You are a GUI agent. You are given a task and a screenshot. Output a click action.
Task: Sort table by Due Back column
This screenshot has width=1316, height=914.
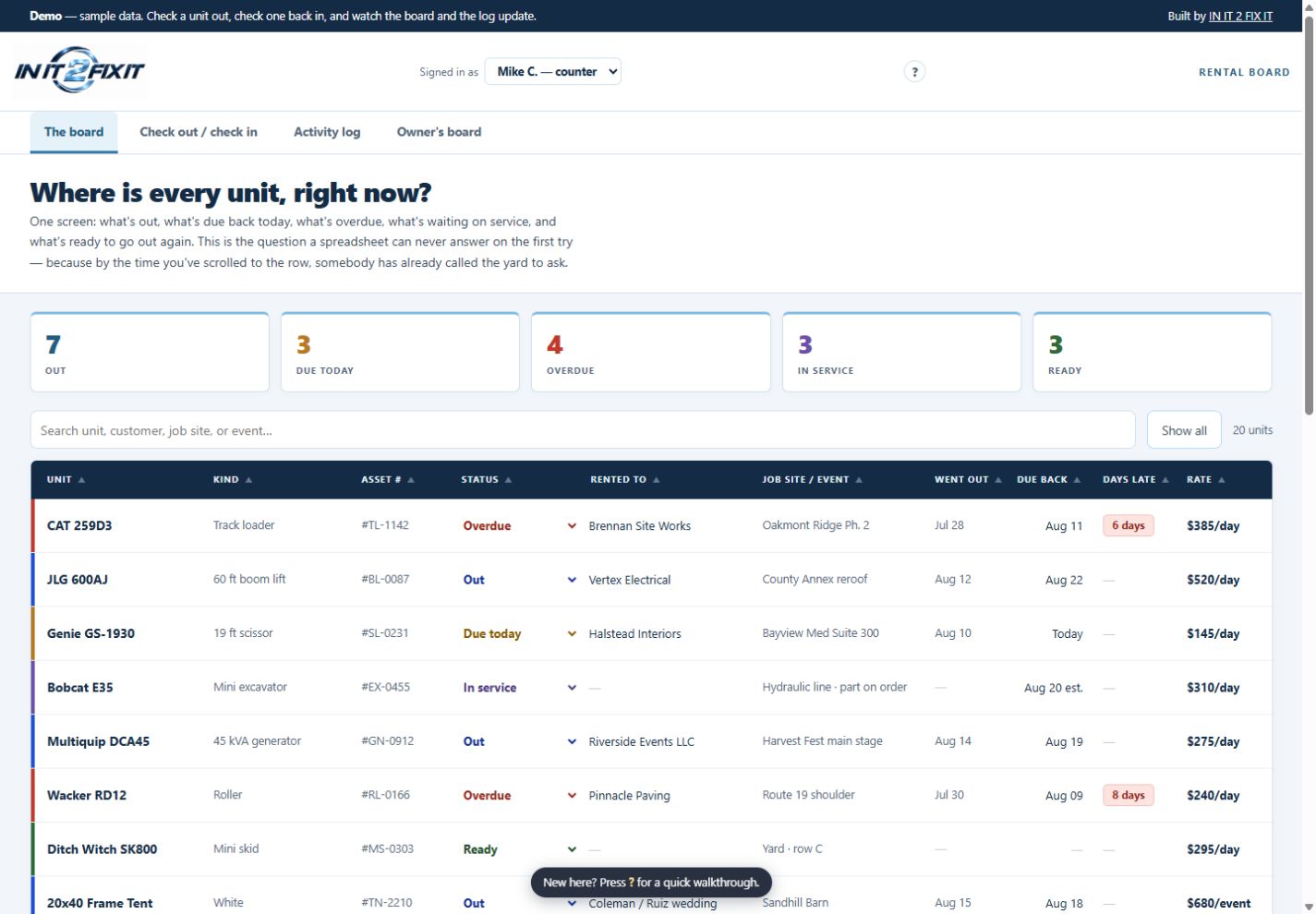click(x=1048, y=480)
